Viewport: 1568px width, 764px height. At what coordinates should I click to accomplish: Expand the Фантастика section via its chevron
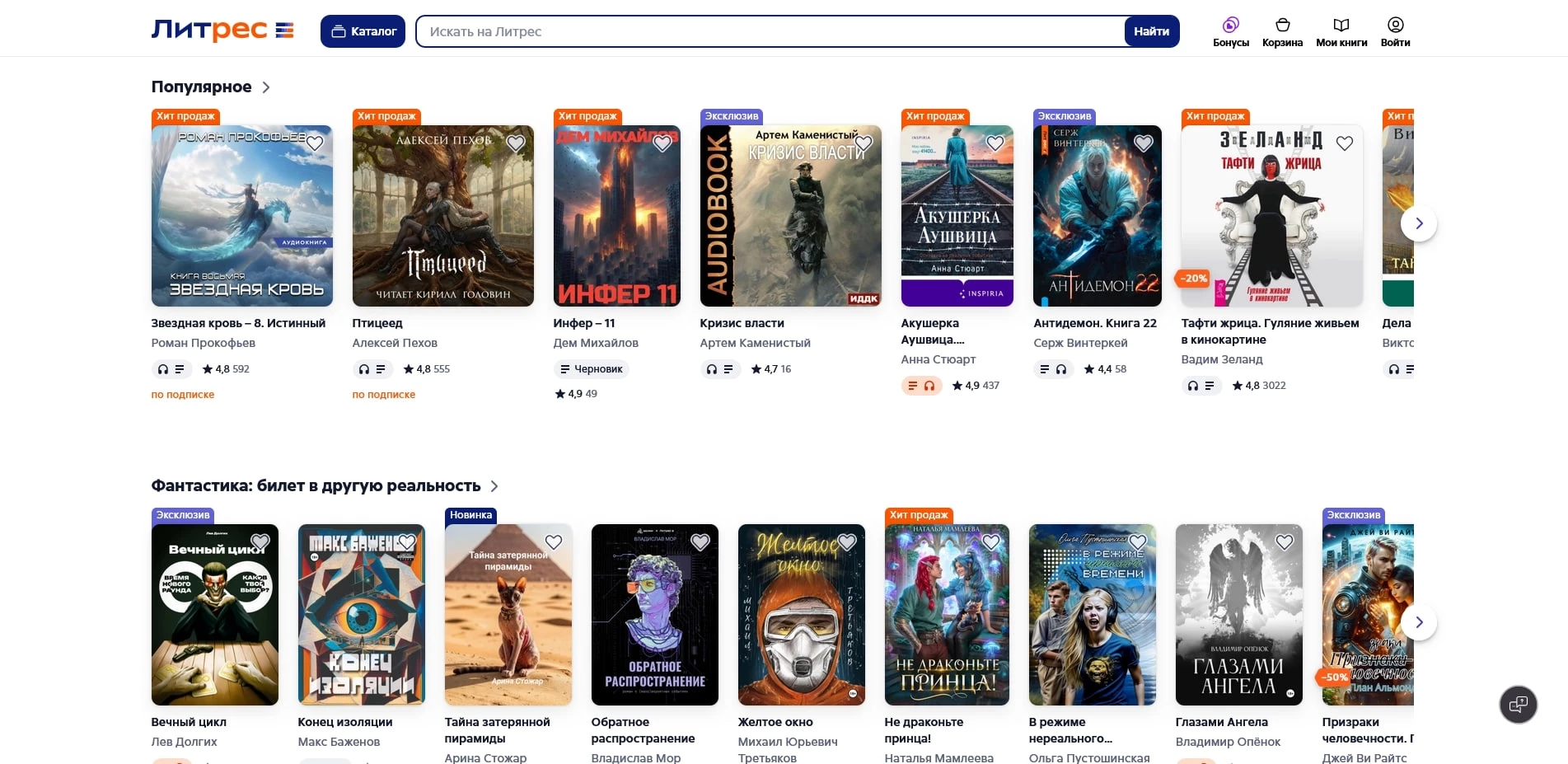coord(494,486)
